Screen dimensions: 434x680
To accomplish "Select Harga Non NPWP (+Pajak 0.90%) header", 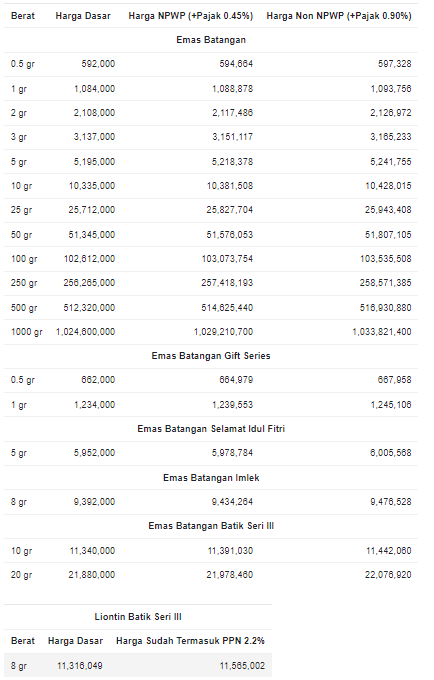I will tap(339, 16).
